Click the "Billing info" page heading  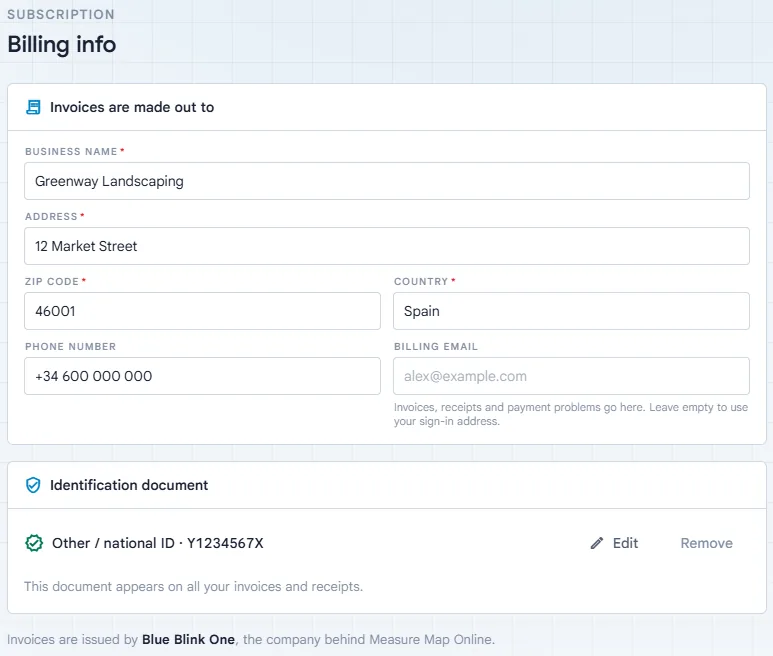point(62,44)
